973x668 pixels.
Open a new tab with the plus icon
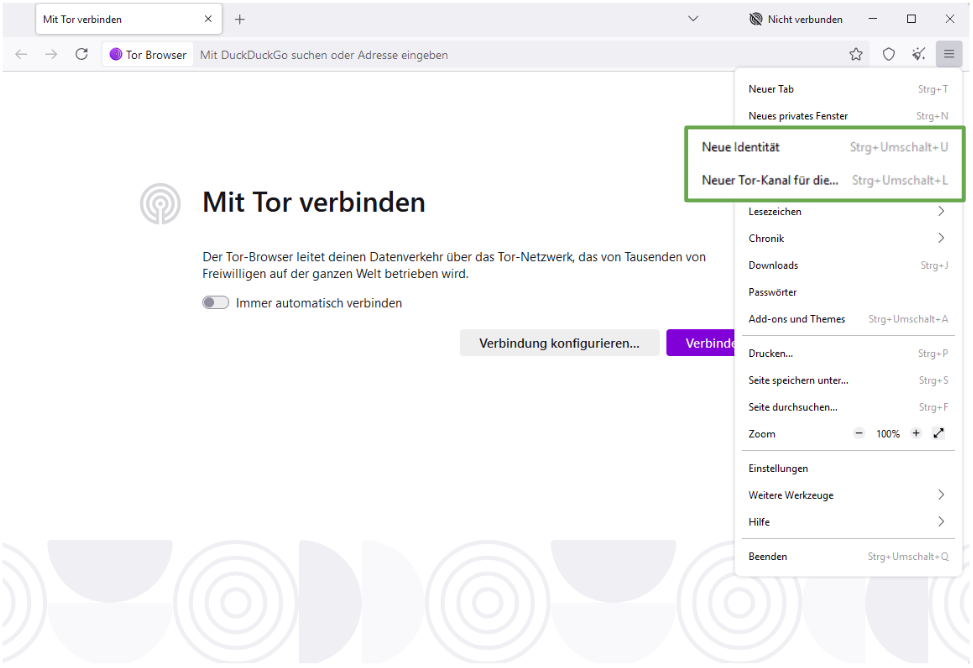(x=239, y=18)
